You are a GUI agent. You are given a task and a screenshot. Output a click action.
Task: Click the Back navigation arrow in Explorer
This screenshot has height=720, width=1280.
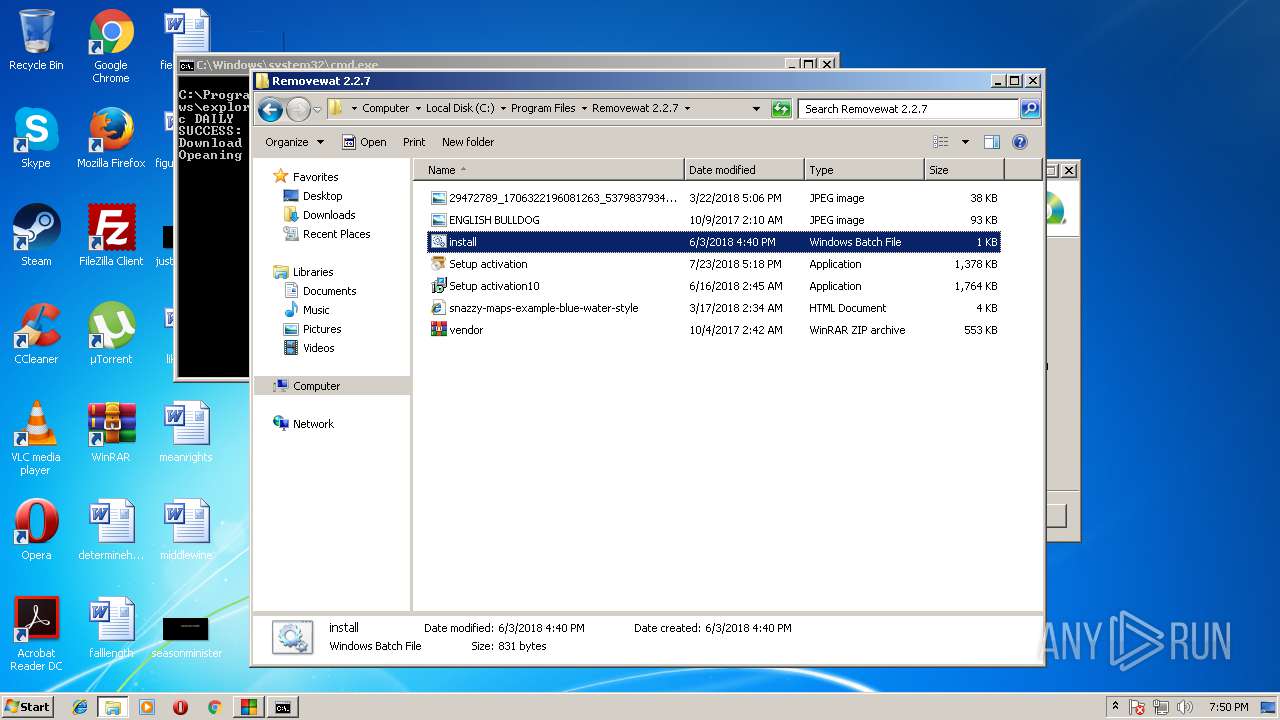point(270,109)
